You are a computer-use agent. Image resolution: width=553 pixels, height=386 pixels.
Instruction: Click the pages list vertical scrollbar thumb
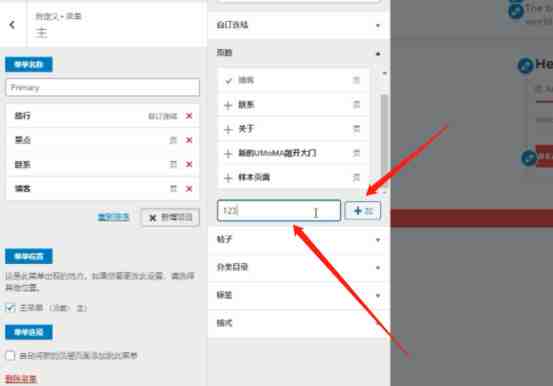tap(384, 139)
